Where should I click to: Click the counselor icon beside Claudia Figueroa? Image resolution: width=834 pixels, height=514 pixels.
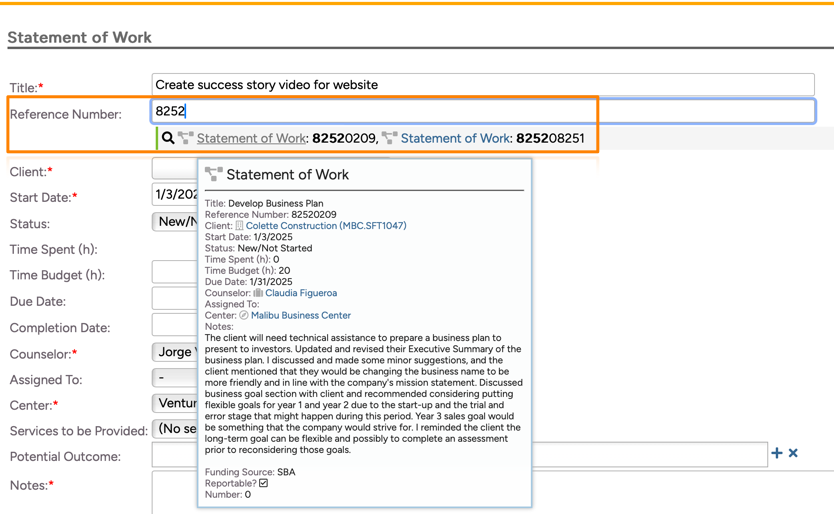click(x=258, y=293)
